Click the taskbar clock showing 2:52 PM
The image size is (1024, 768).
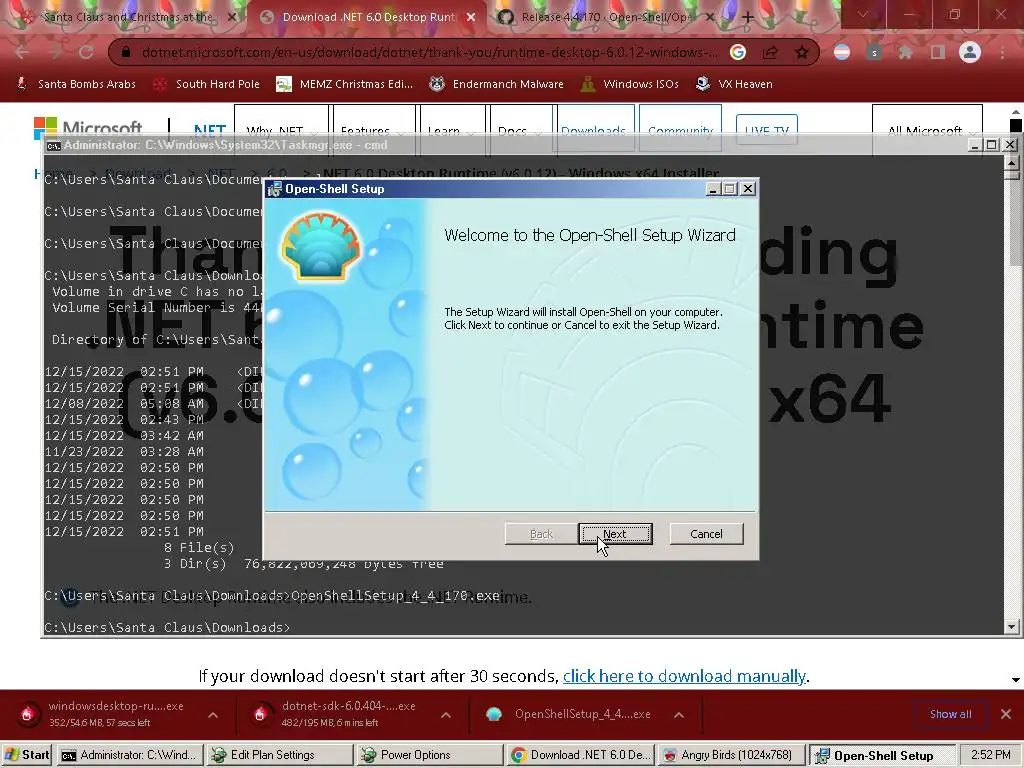pyautogui.click(x=990, y=755)
